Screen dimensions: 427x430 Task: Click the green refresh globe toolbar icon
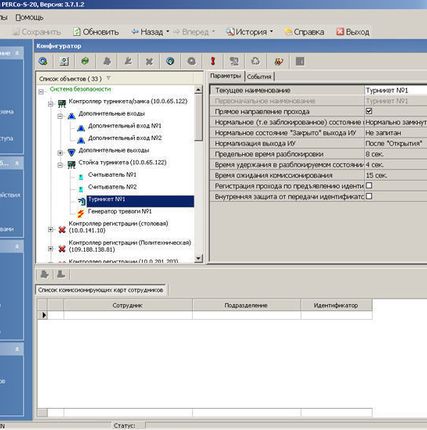pos(85,61)
